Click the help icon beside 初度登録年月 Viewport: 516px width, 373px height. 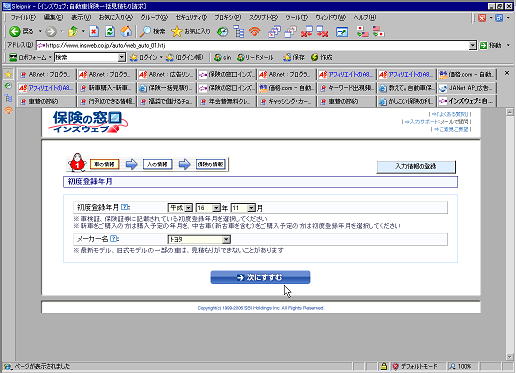[x=124, y=207]
